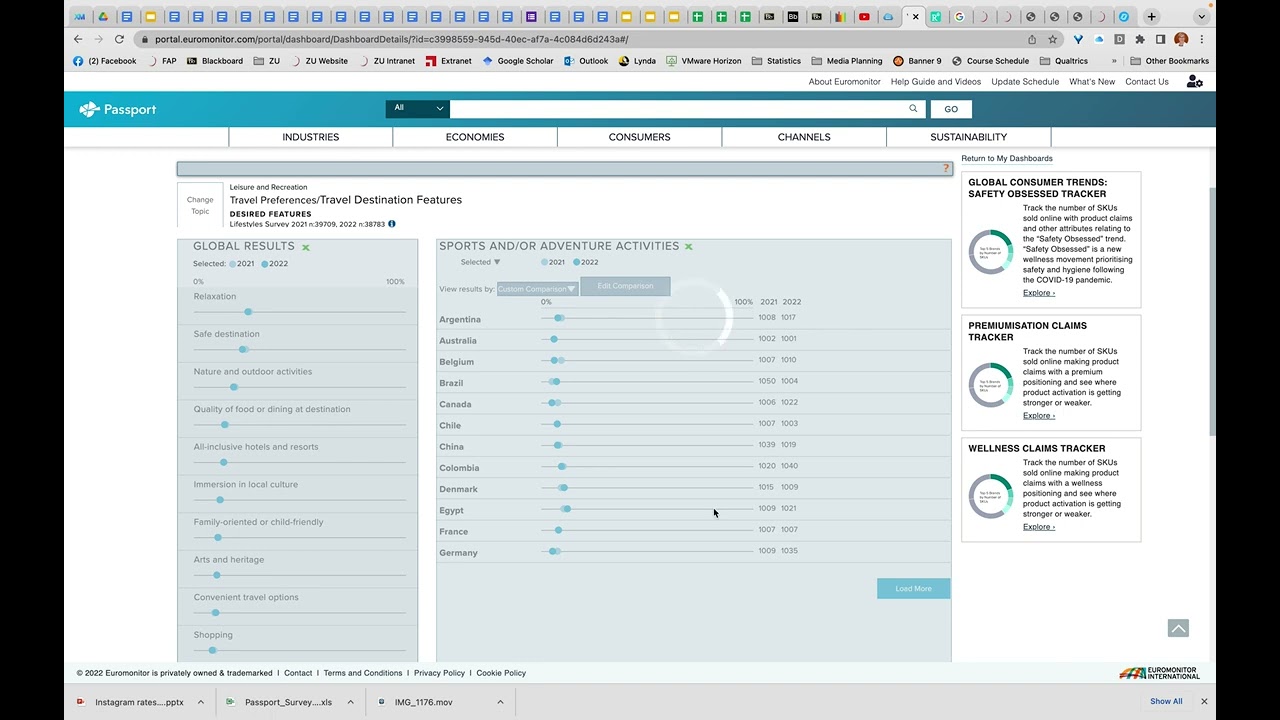Click the Edit Comparison button
Image resolution: width=1280 pixels, height=720 pixels.
click(x=625, y=286)
